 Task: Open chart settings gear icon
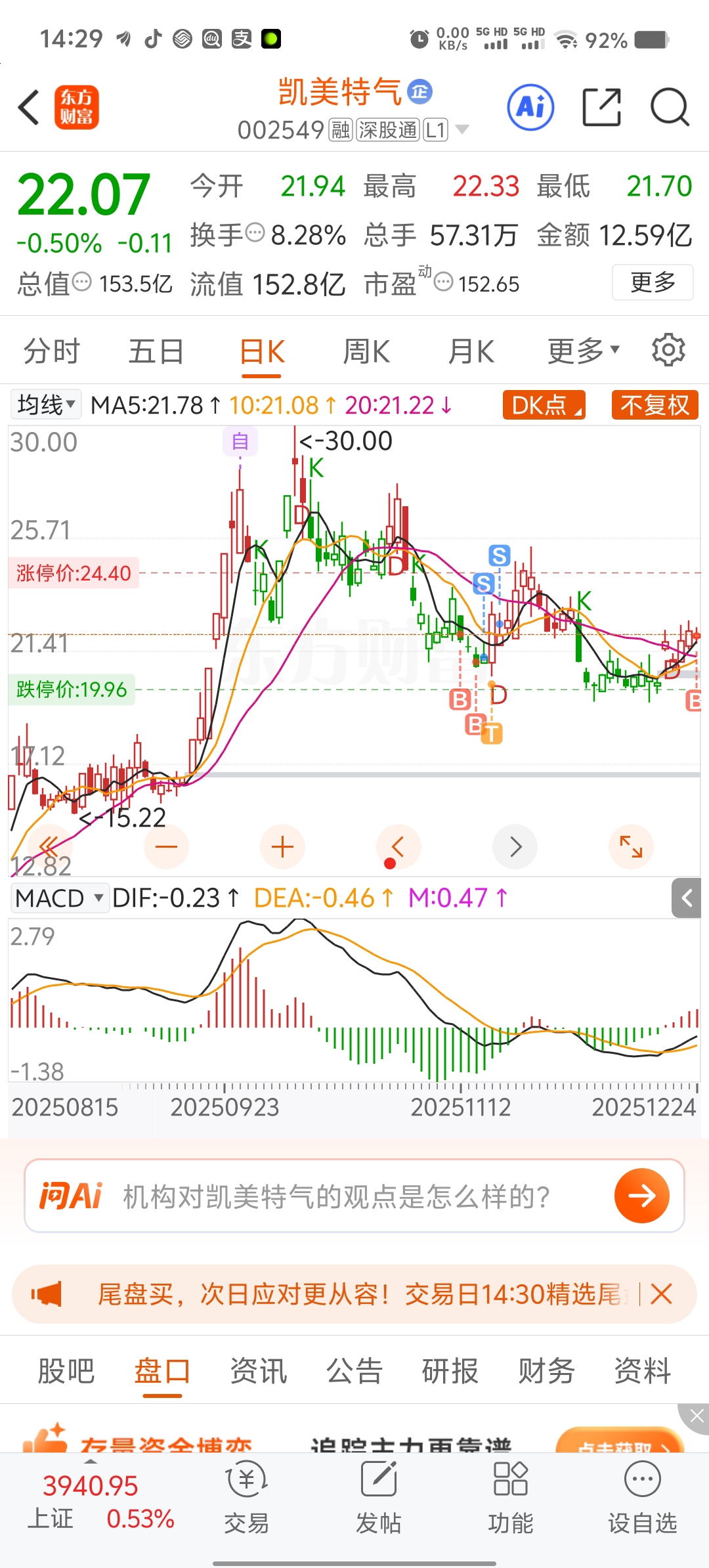click(668, 350)
